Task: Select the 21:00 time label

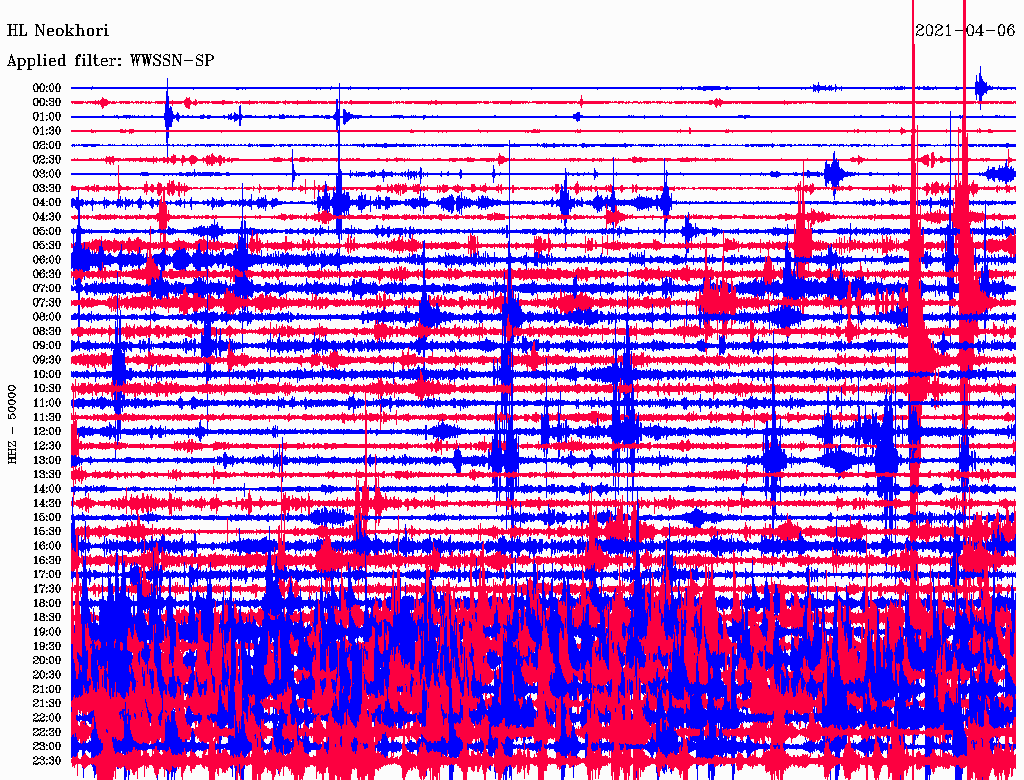Action: click(47, 689)
